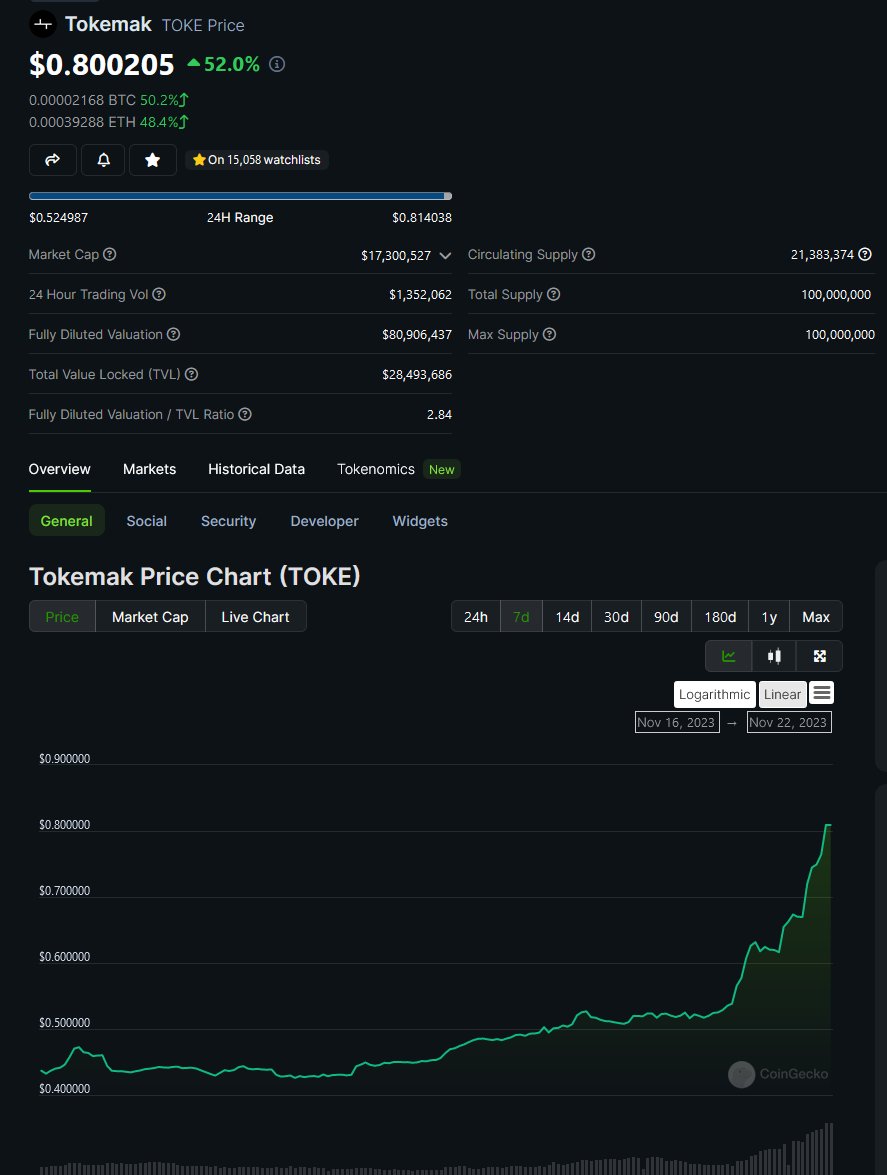Open Max Supply help icon
Viewport: 887px width, 1175px height.
point(549,334)
